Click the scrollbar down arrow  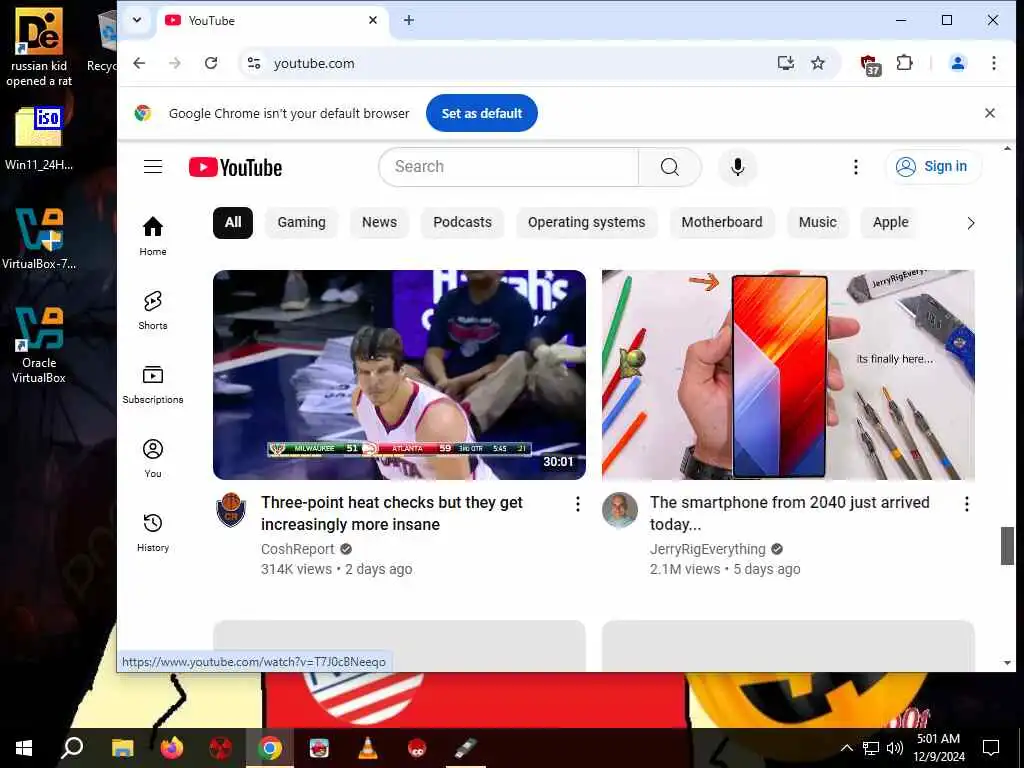point(1007,663)
